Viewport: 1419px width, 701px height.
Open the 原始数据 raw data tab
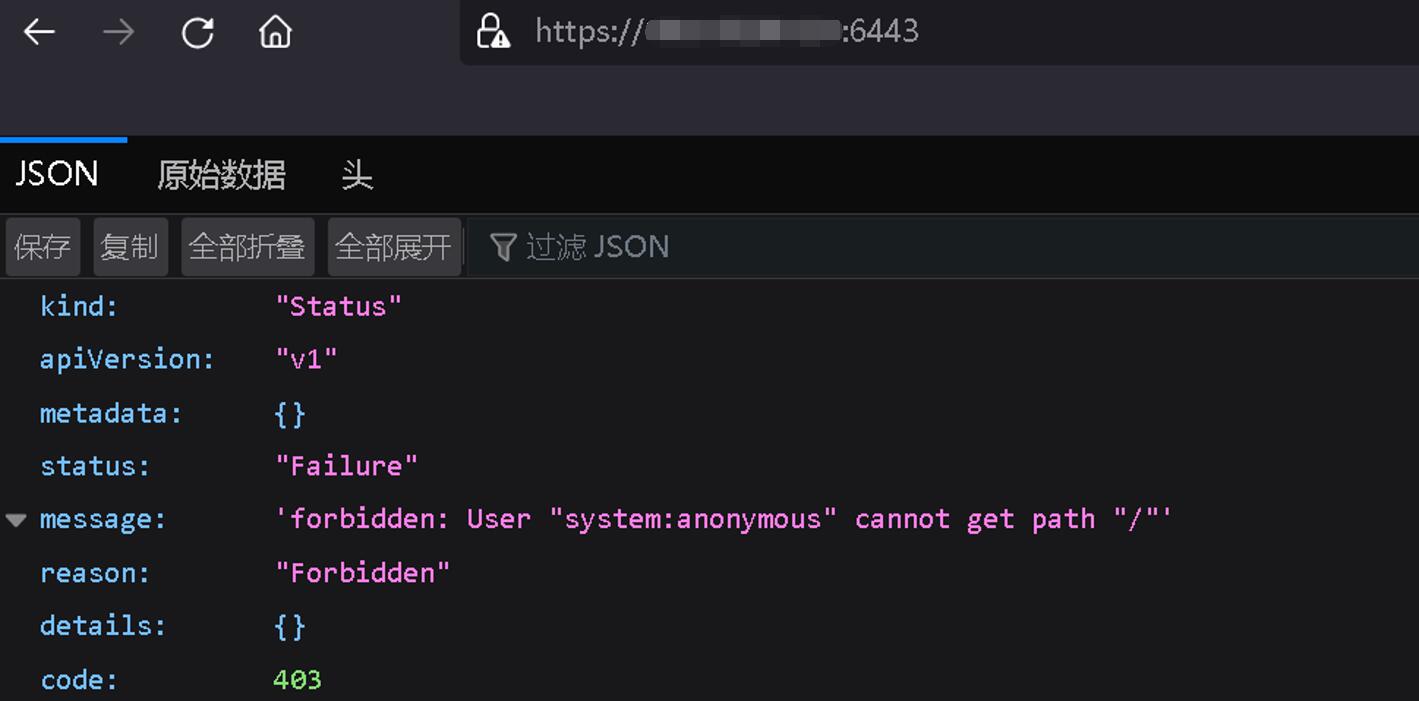pos(221,175)
